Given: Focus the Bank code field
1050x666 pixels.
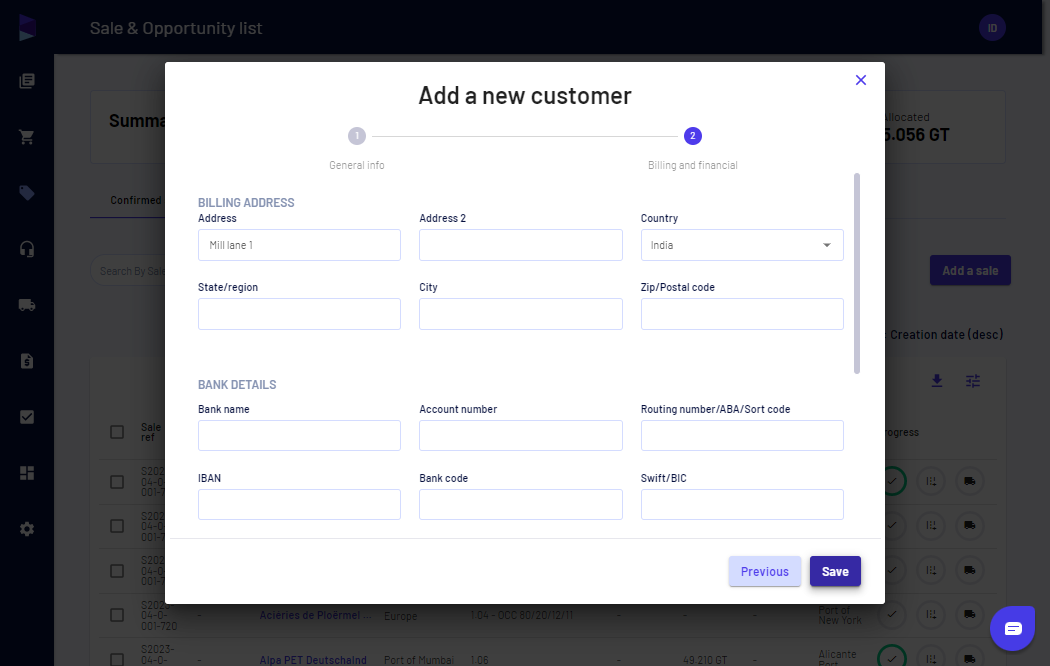Looking at the screenshot, I should (520, 505).
